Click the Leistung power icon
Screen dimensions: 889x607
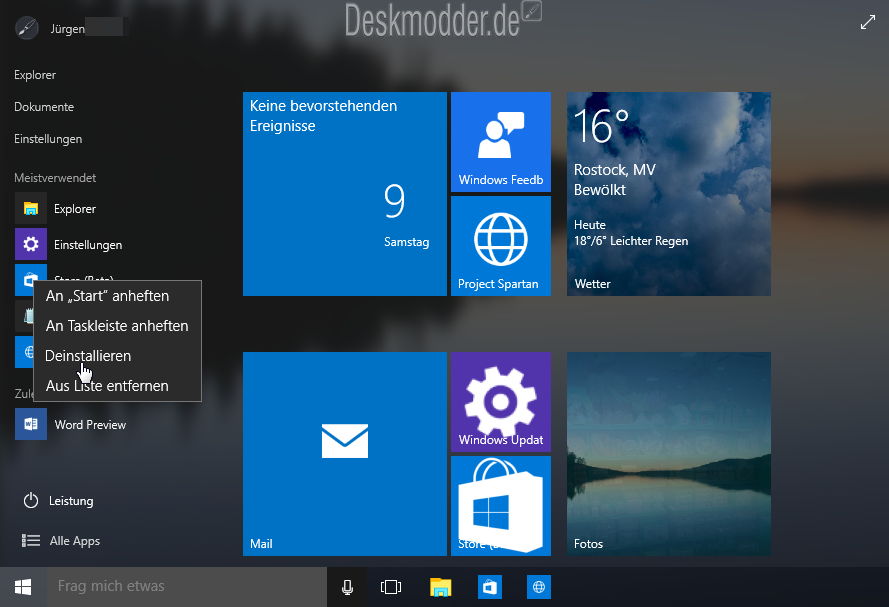[31, 500]
